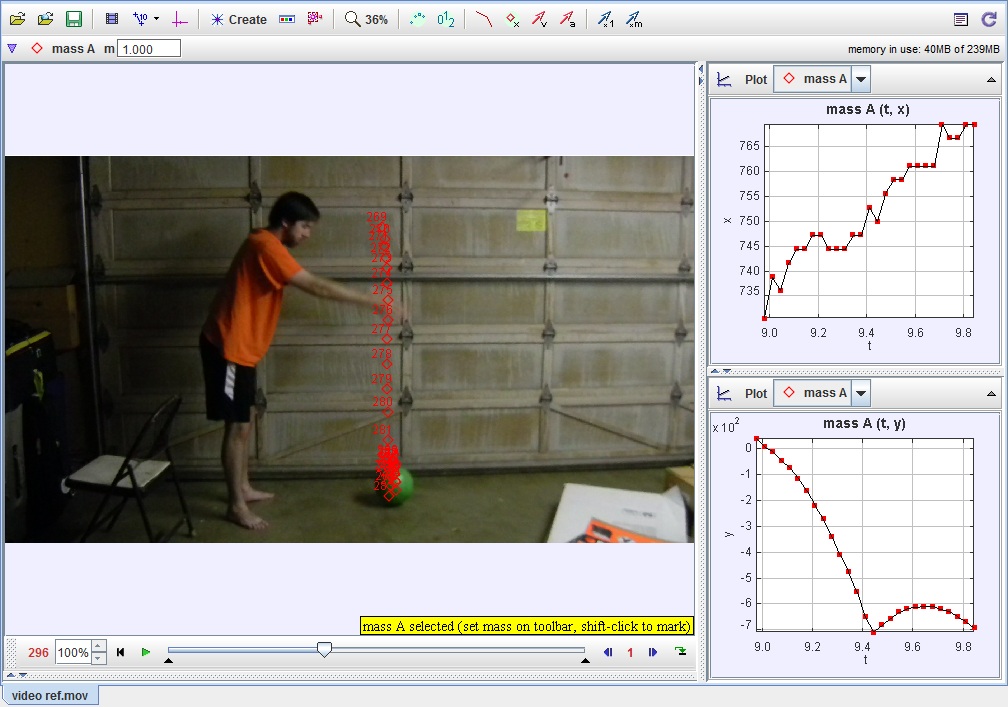Click the bottom plot title mass A (t, y)
Image resolution: width=1008 pixels, height=707 pixels.
pos(864,423)
